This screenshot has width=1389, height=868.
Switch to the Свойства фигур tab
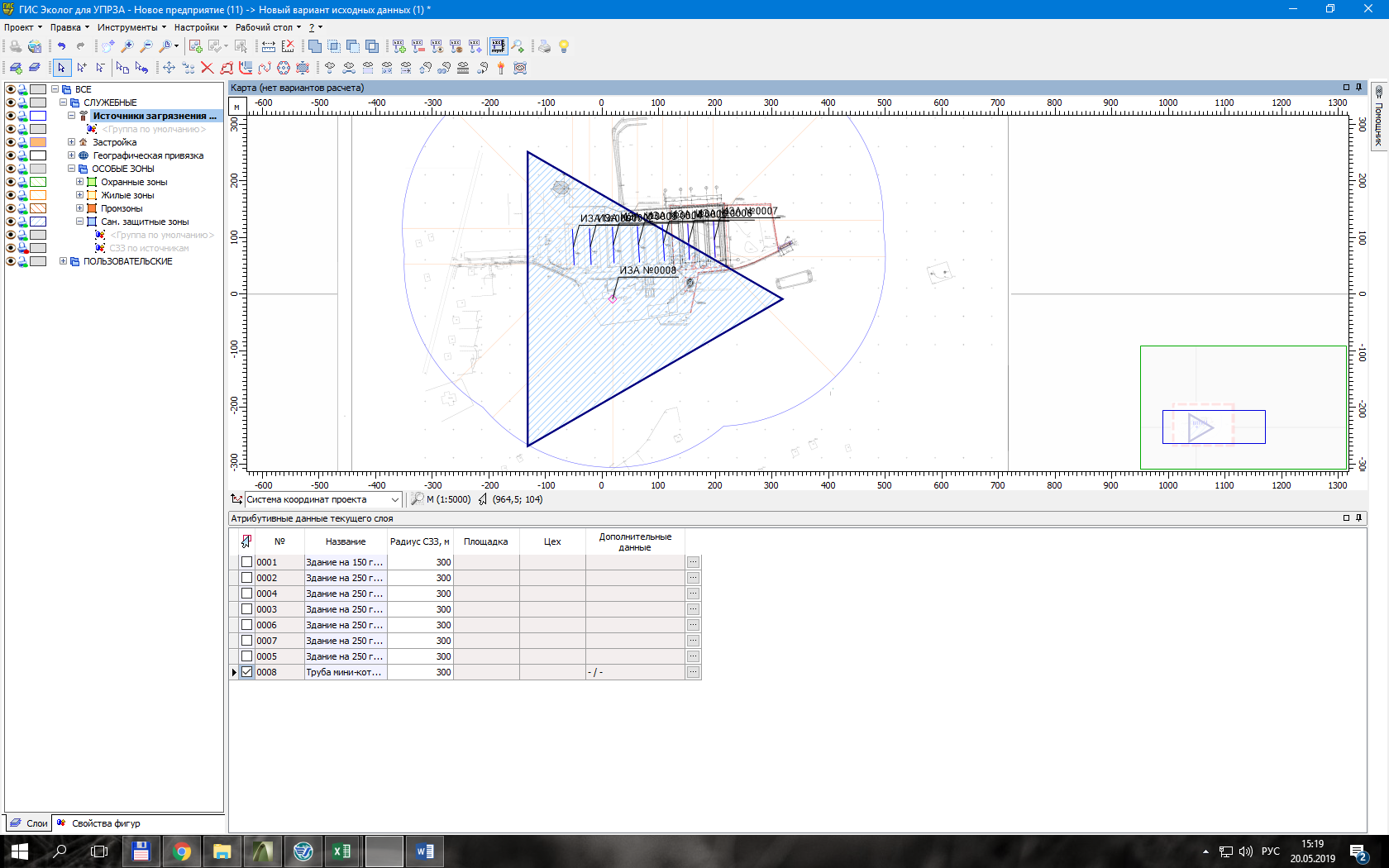coord(105,823)
